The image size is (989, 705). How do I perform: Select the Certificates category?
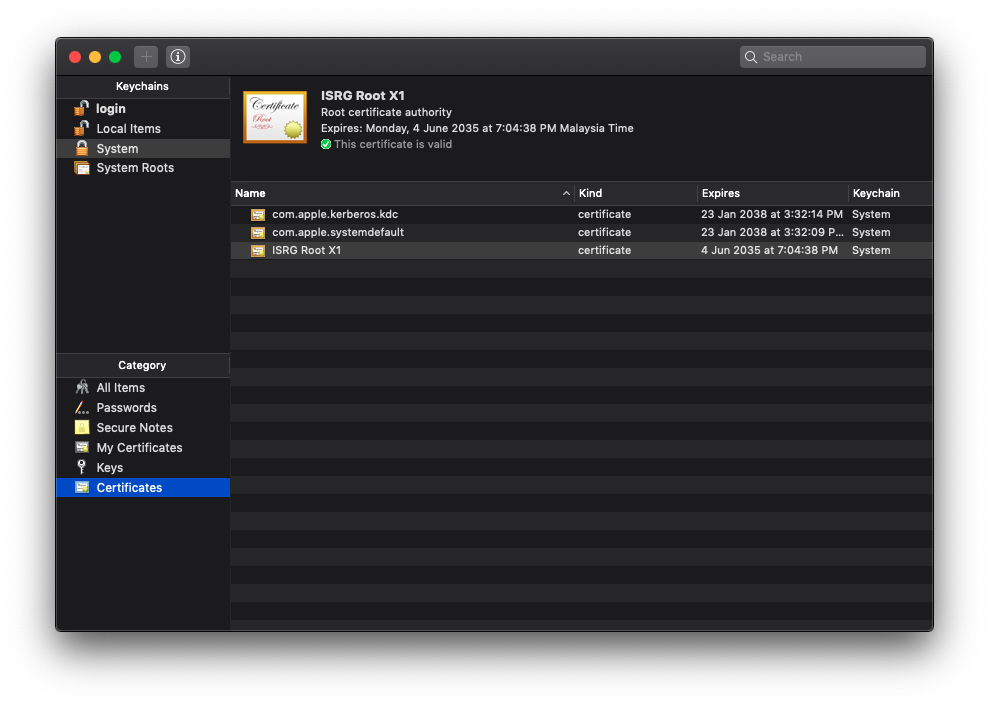pos(129,488)
